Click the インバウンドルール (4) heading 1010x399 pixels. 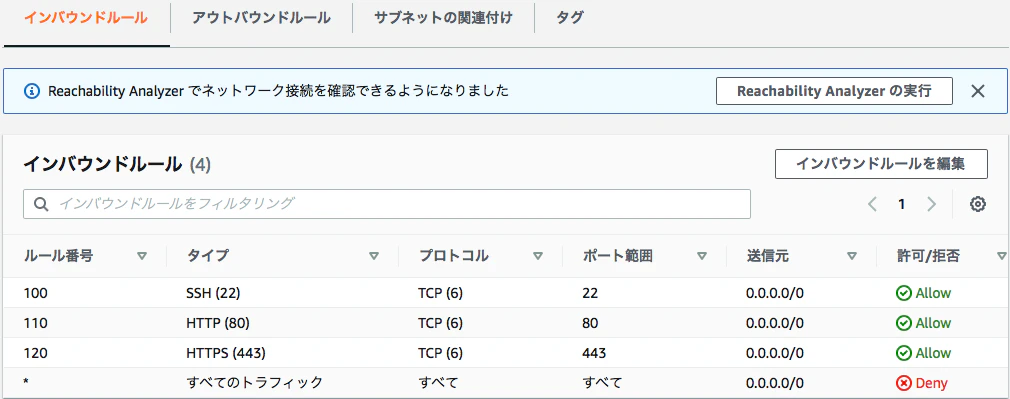[x=117, y=165]
